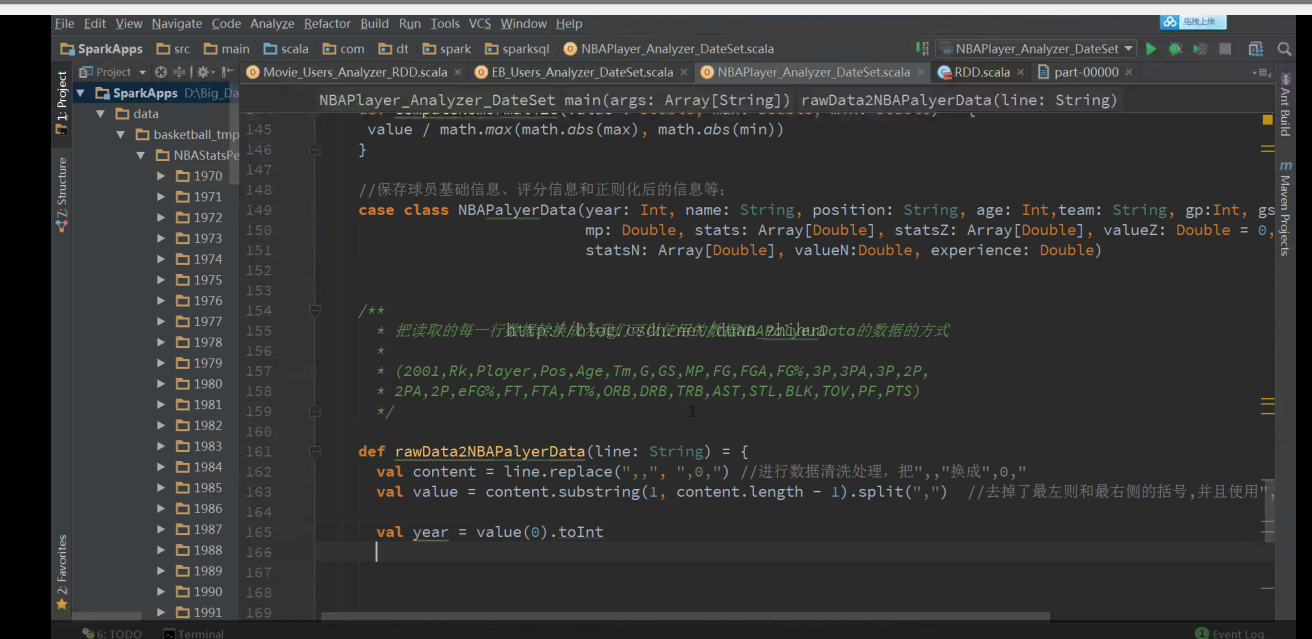Expand the 1970 folder
The height and width of the screenshot is (639, 1312).
click(161, 176)
